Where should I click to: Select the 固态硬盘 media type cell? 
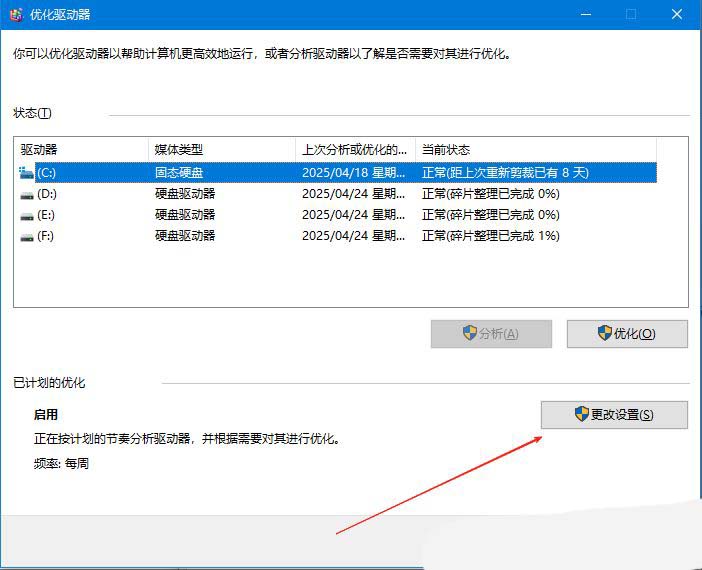coord(180,172)
